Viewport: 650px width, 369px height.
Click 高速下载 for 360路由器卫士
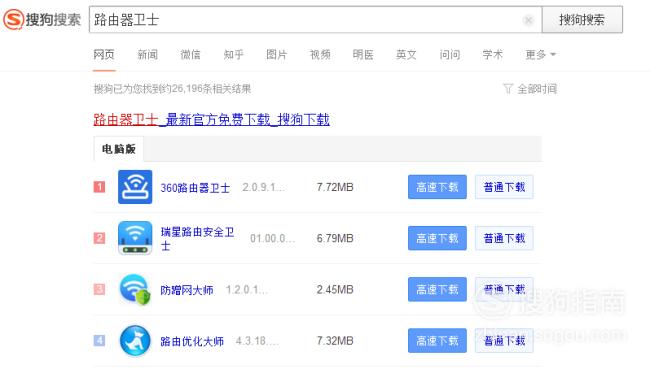pyautogui.click(x=437, y=187)
